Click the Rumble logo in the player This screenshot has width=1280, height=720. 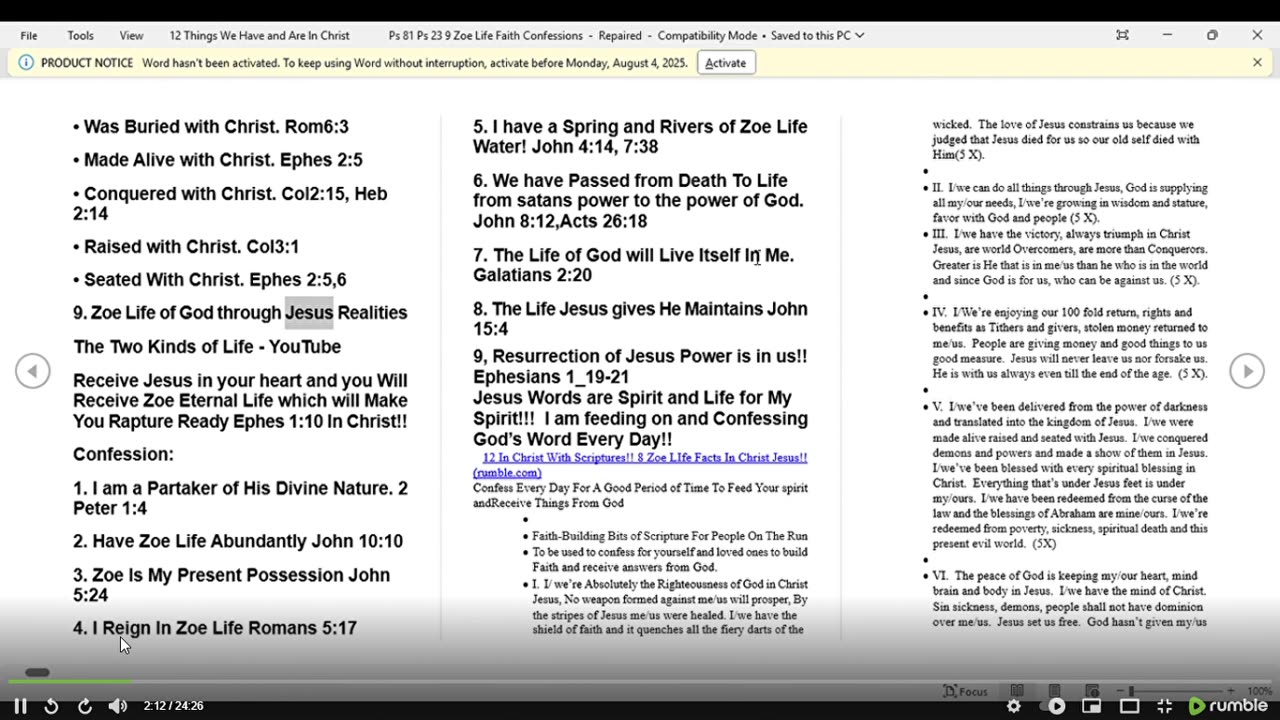(1228, 706)
